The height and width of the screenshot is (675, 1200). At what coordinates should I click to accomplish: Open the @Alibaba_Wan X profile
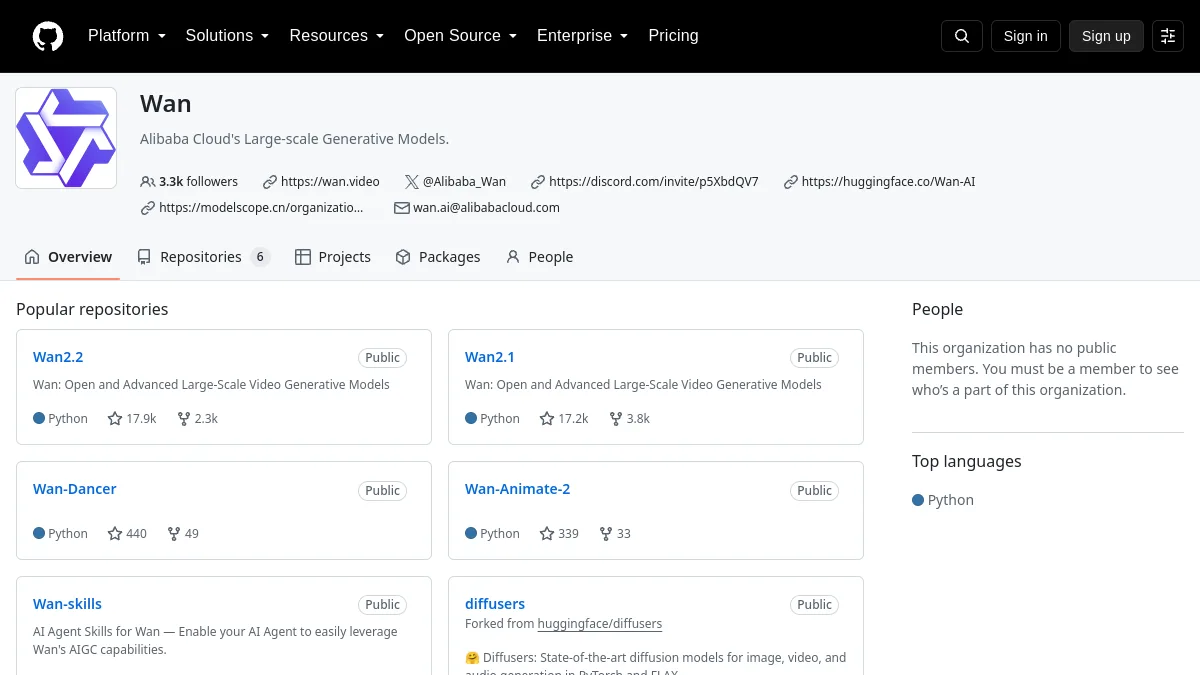click(x=464, y=182)
